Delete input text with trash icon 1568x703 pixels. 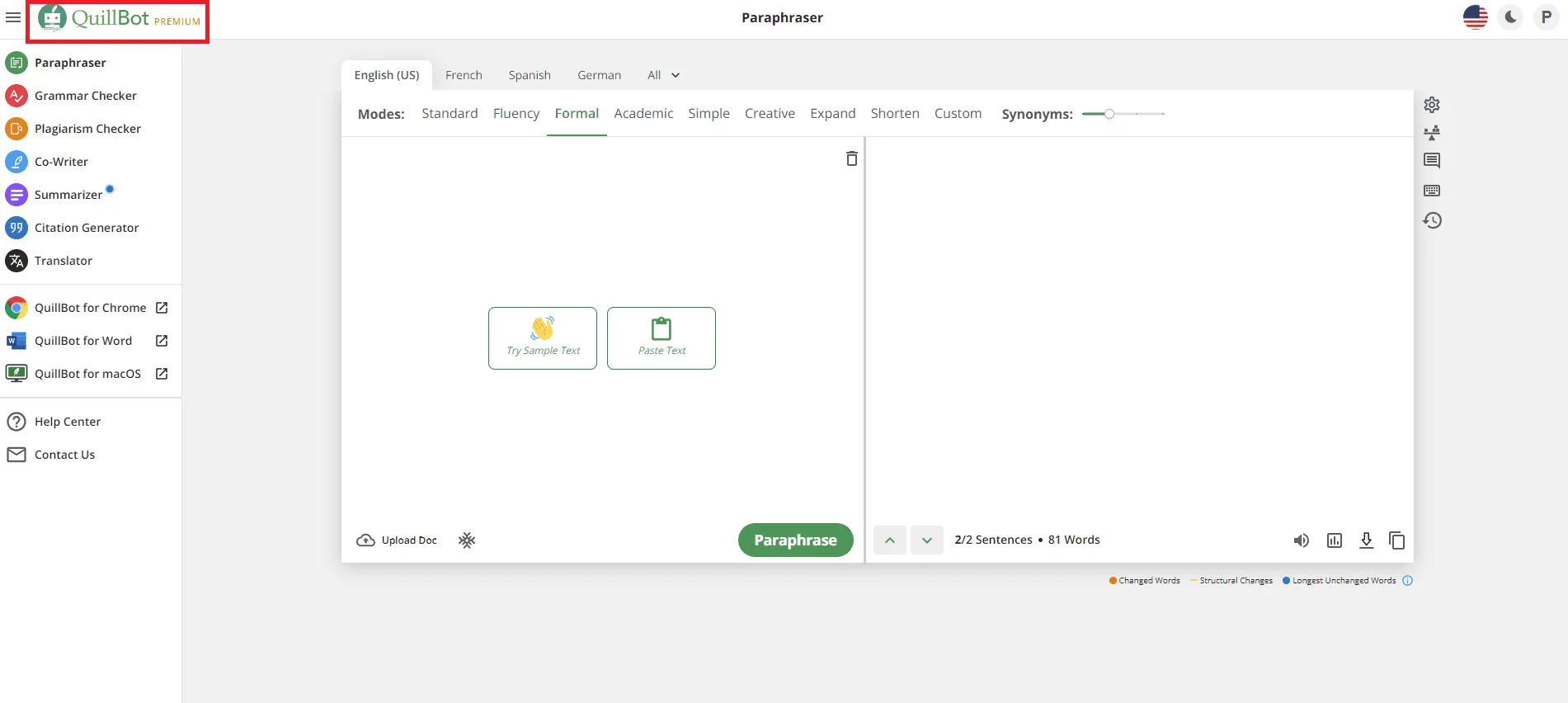[x=852, y=158]
